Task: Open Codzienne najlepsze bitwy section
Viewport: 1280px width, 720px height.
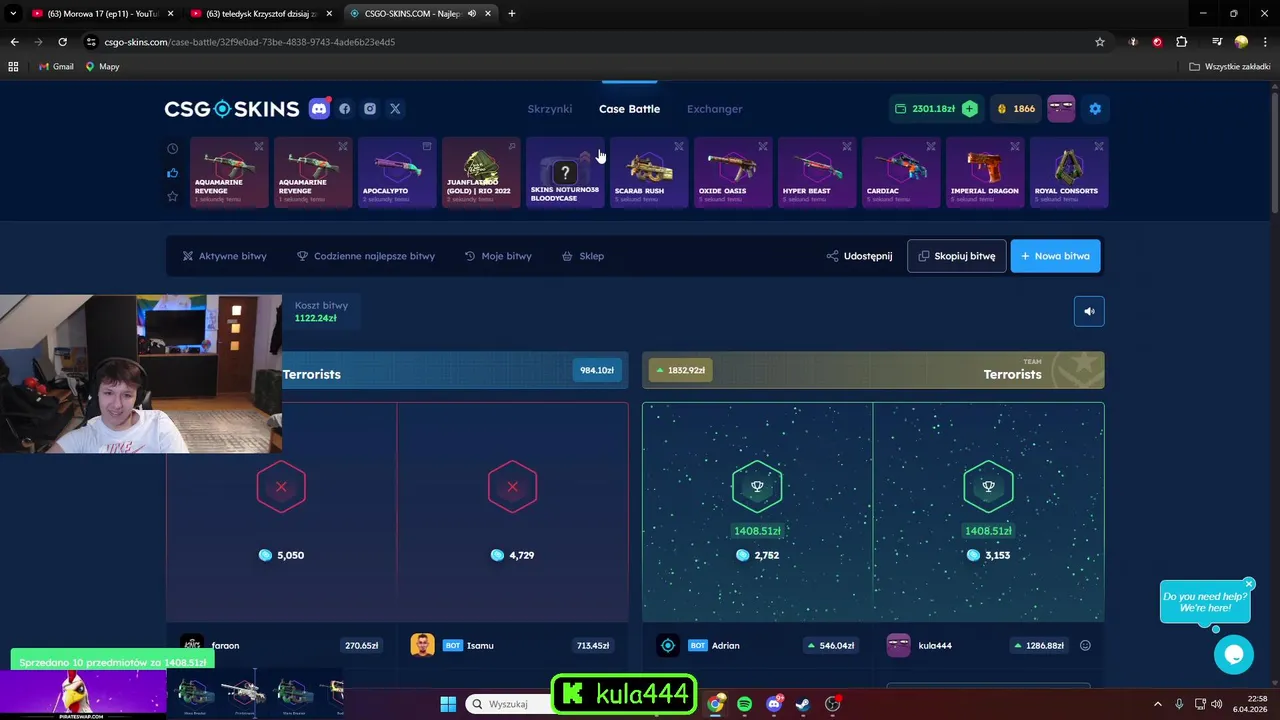Action: point(366,256)
